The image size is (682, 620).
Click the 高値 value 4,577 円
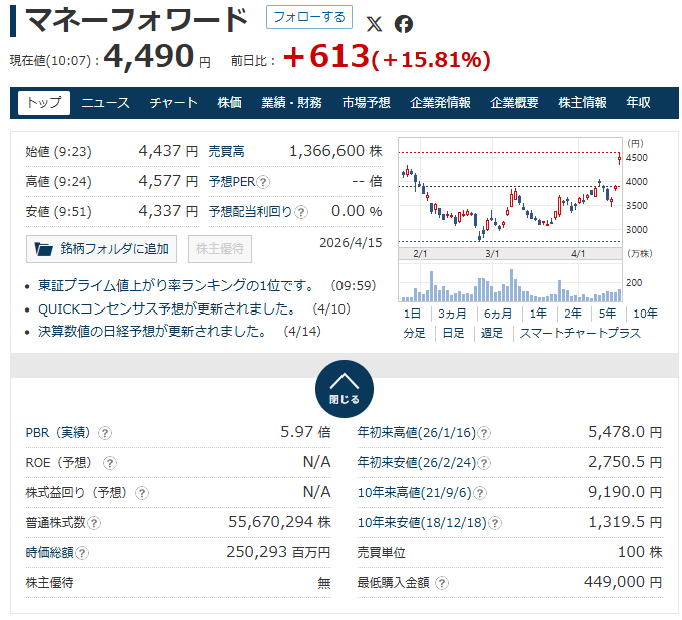click(x=168, y=181)
